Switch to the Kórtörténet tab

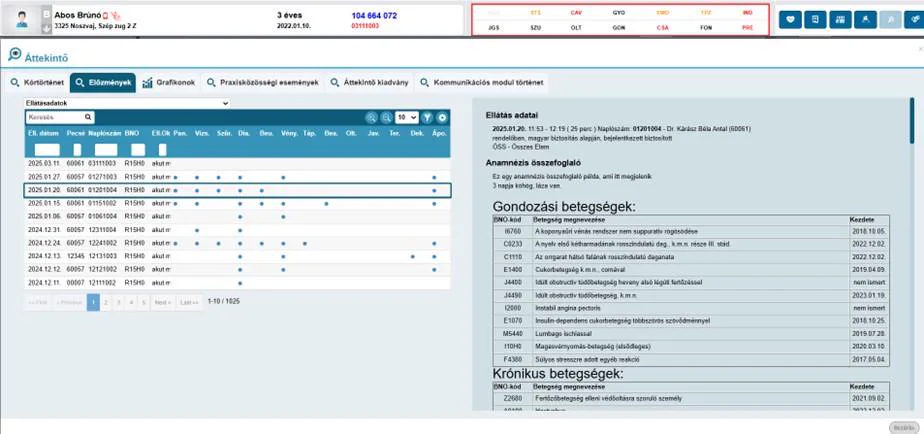37,83
